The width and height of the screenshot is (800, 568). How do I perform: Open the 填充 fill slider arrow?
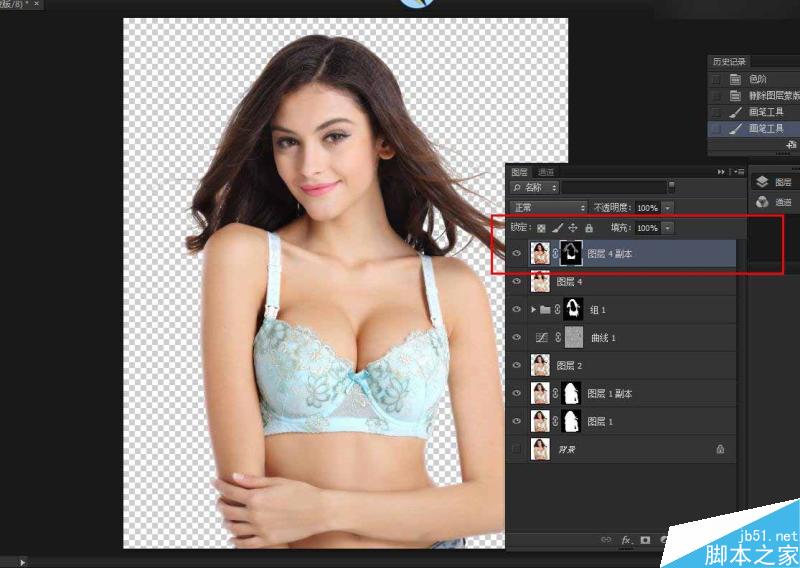[x=667, y=228]
